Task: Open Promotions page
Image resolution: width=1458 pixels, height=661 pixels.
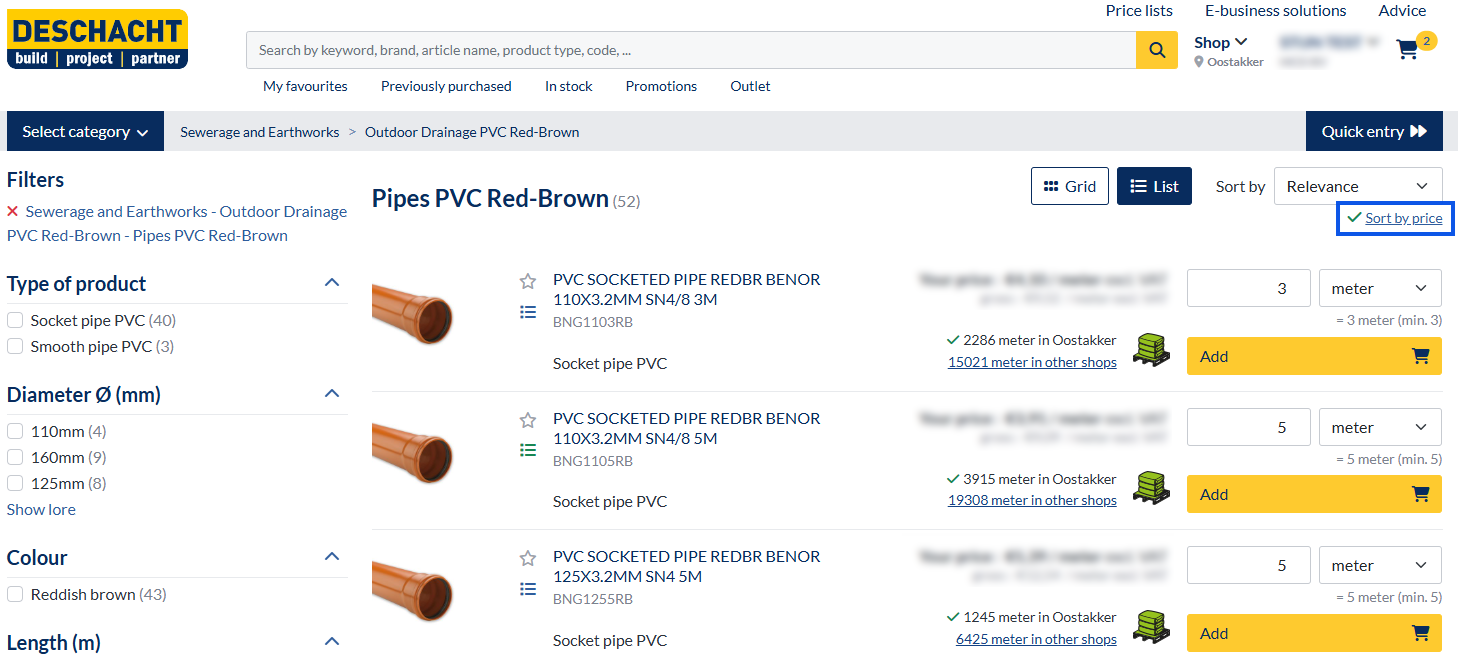Action: click(x=661, y=86)
